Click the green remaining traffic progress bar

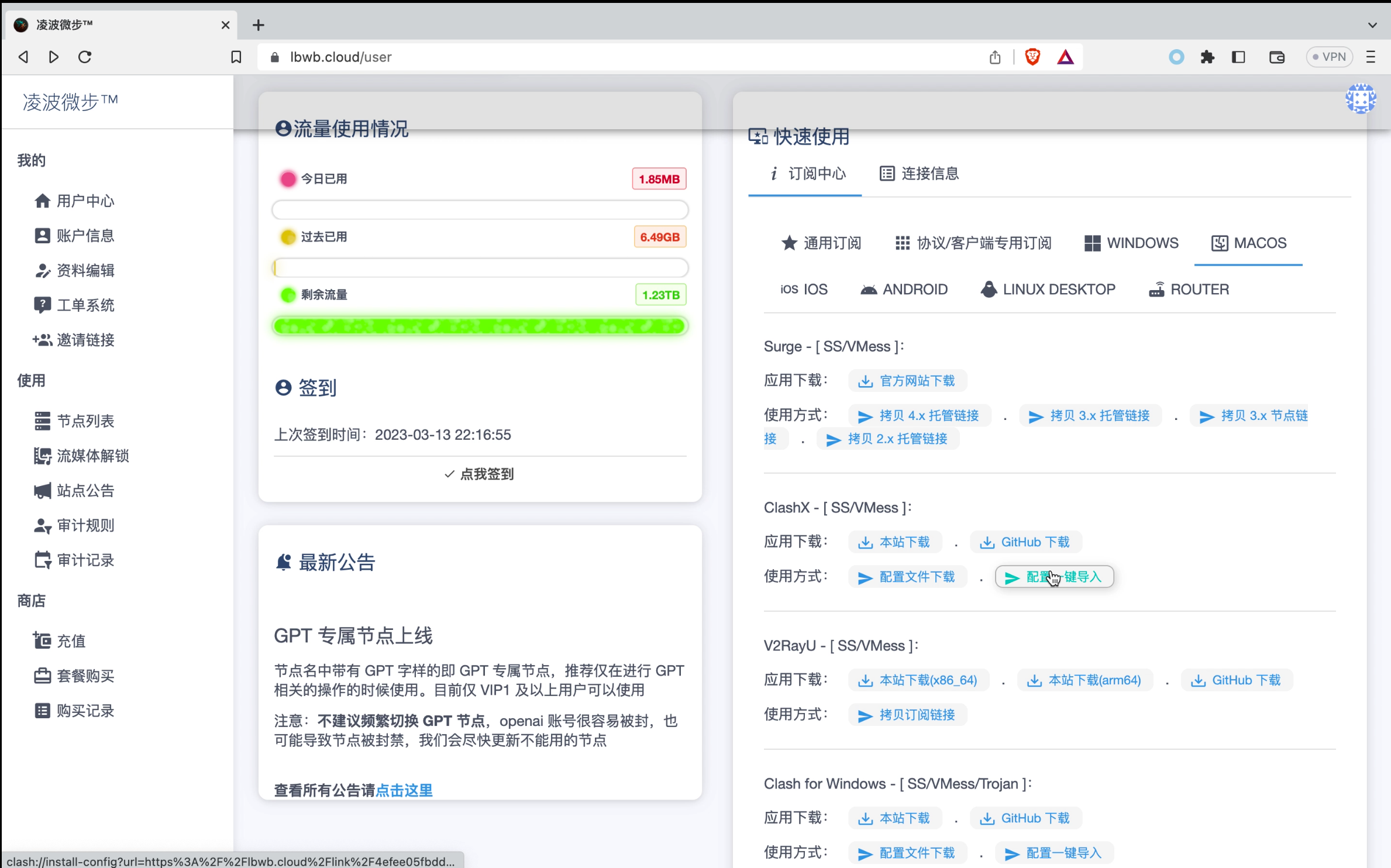[x=480, y=326]
